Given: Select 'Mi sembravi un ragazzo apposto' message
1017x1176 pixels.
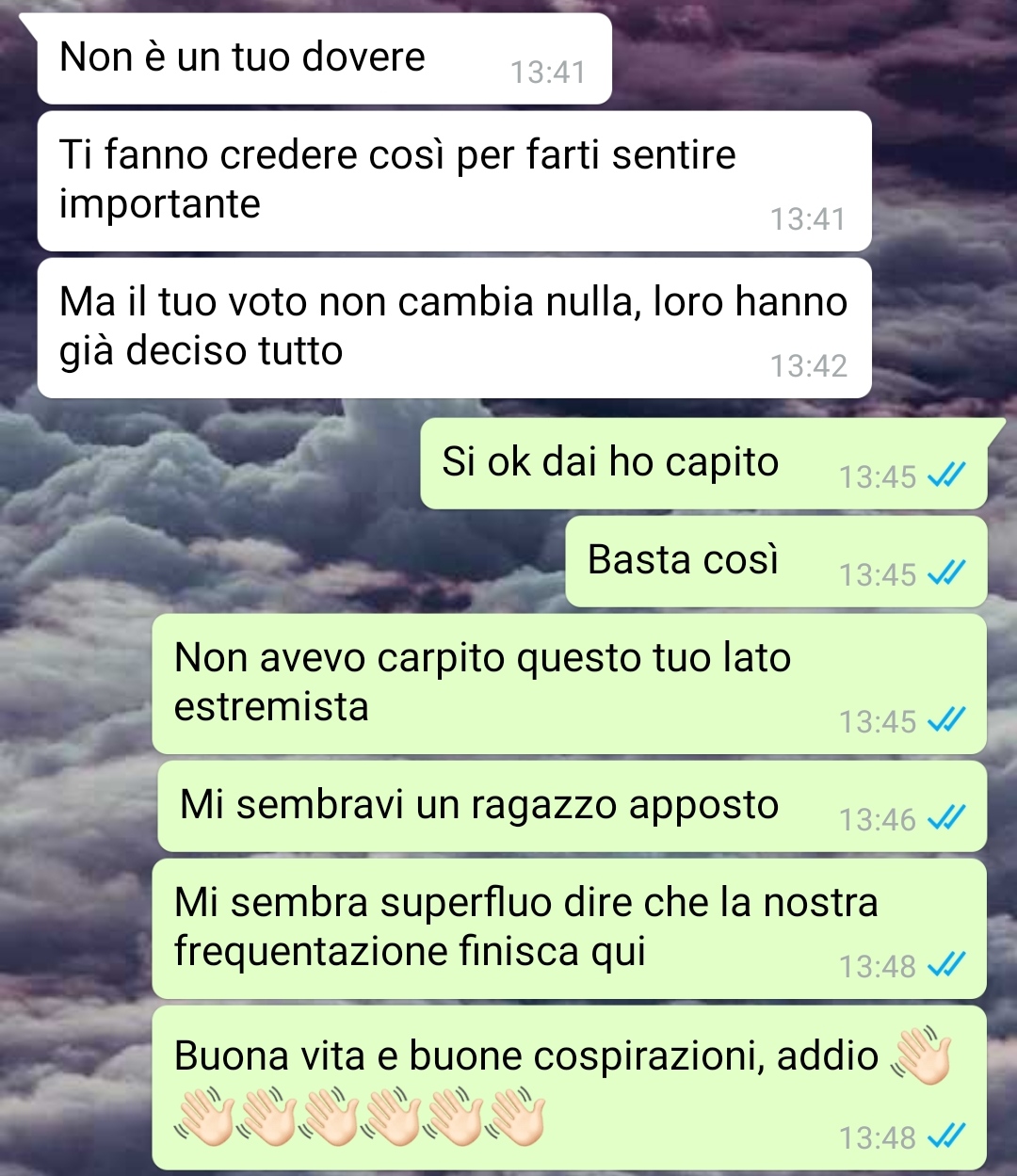Looking at the screenshot, I should [572, 806].
